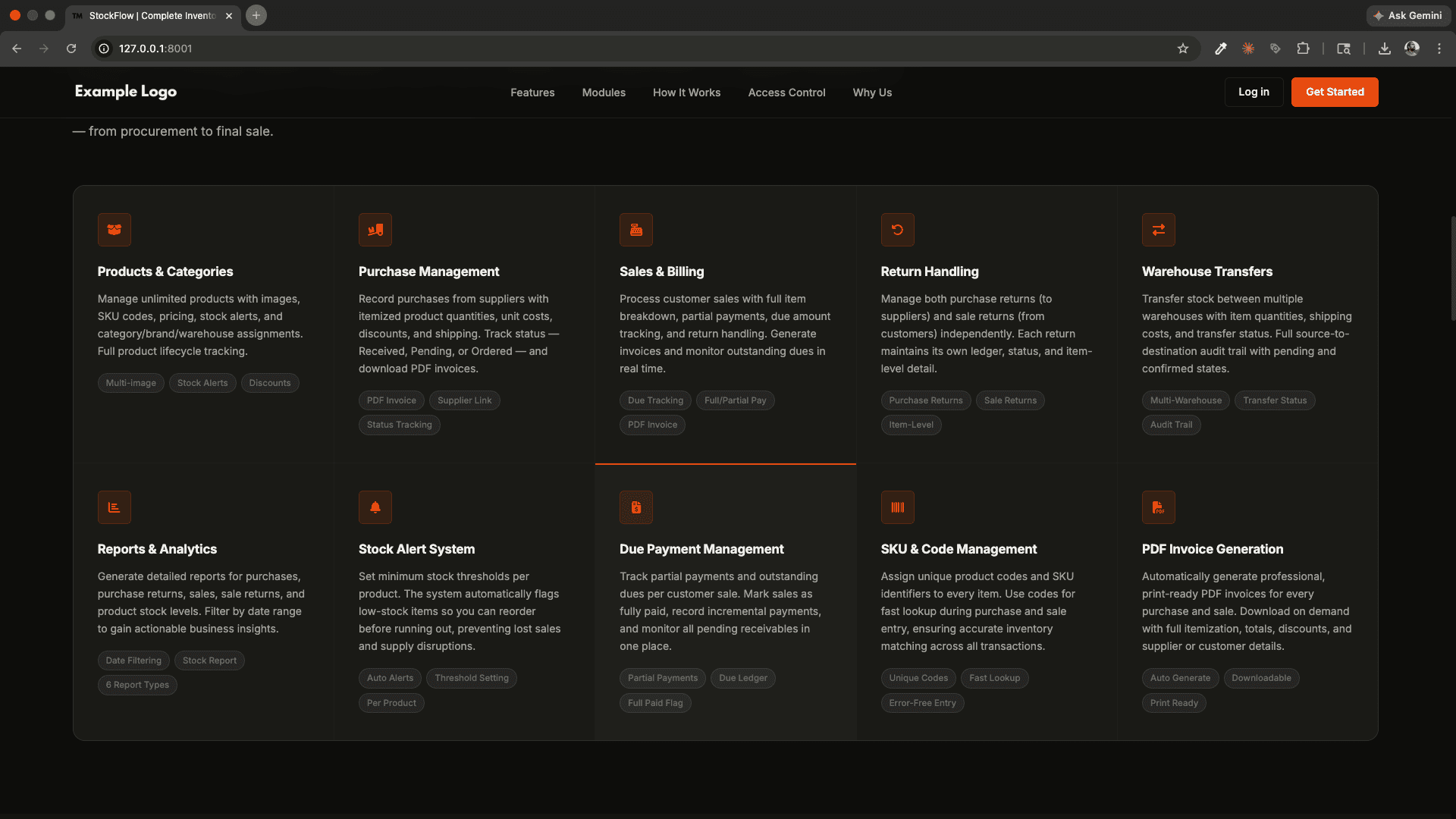This screenshot has width=1456, height=819.
Task: Click the Discounts tag
Action: pos(270,383)
